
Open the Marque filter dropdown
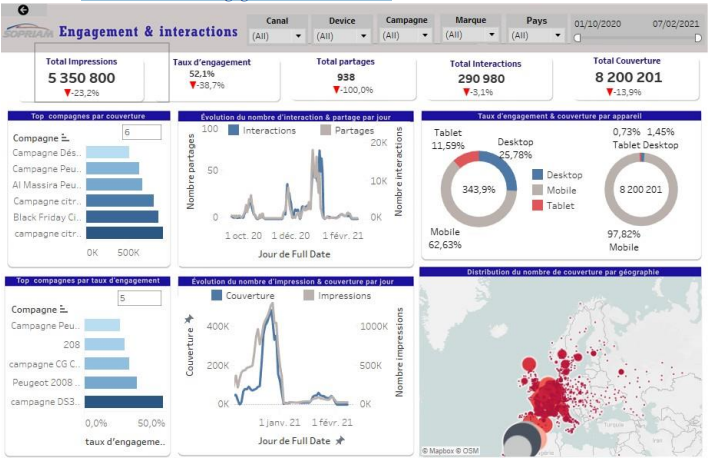click(470, 35)
